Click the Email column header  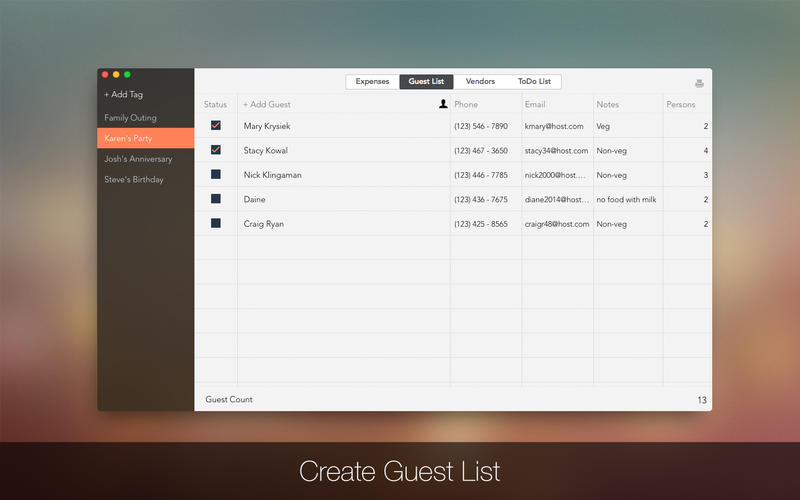[x=535, y=104]
